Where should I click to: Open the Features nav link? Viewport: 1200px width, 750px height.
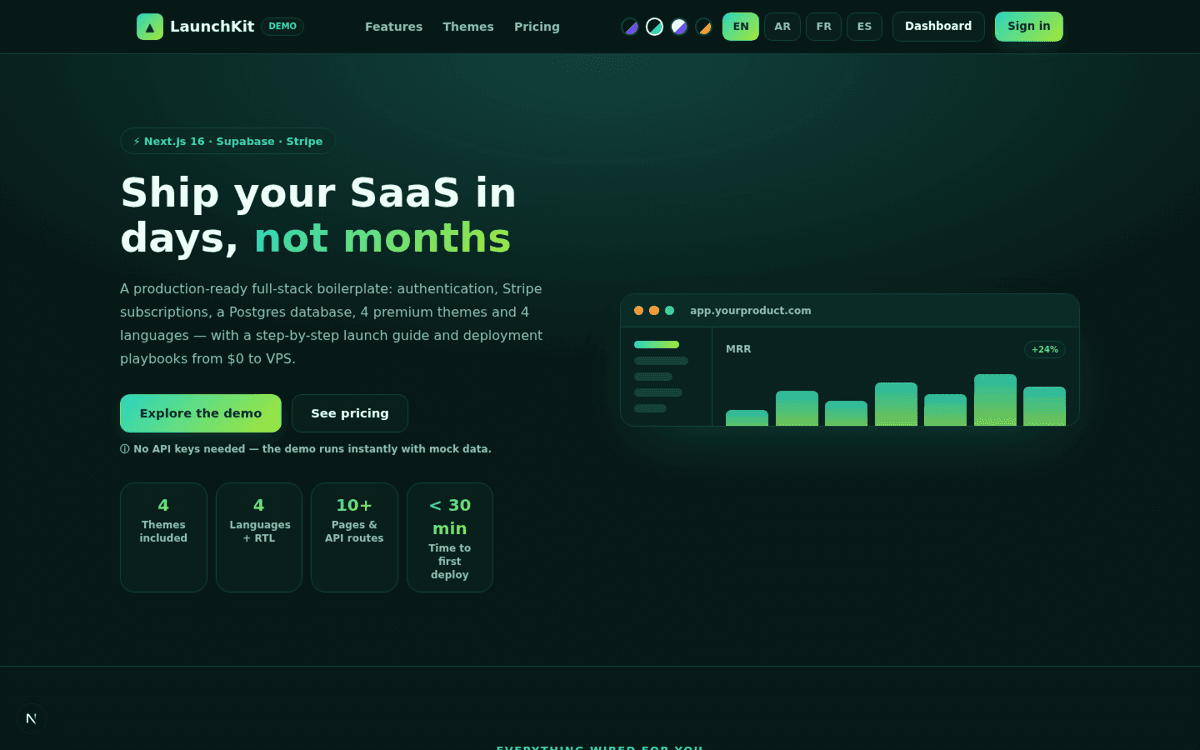[394, 27]
